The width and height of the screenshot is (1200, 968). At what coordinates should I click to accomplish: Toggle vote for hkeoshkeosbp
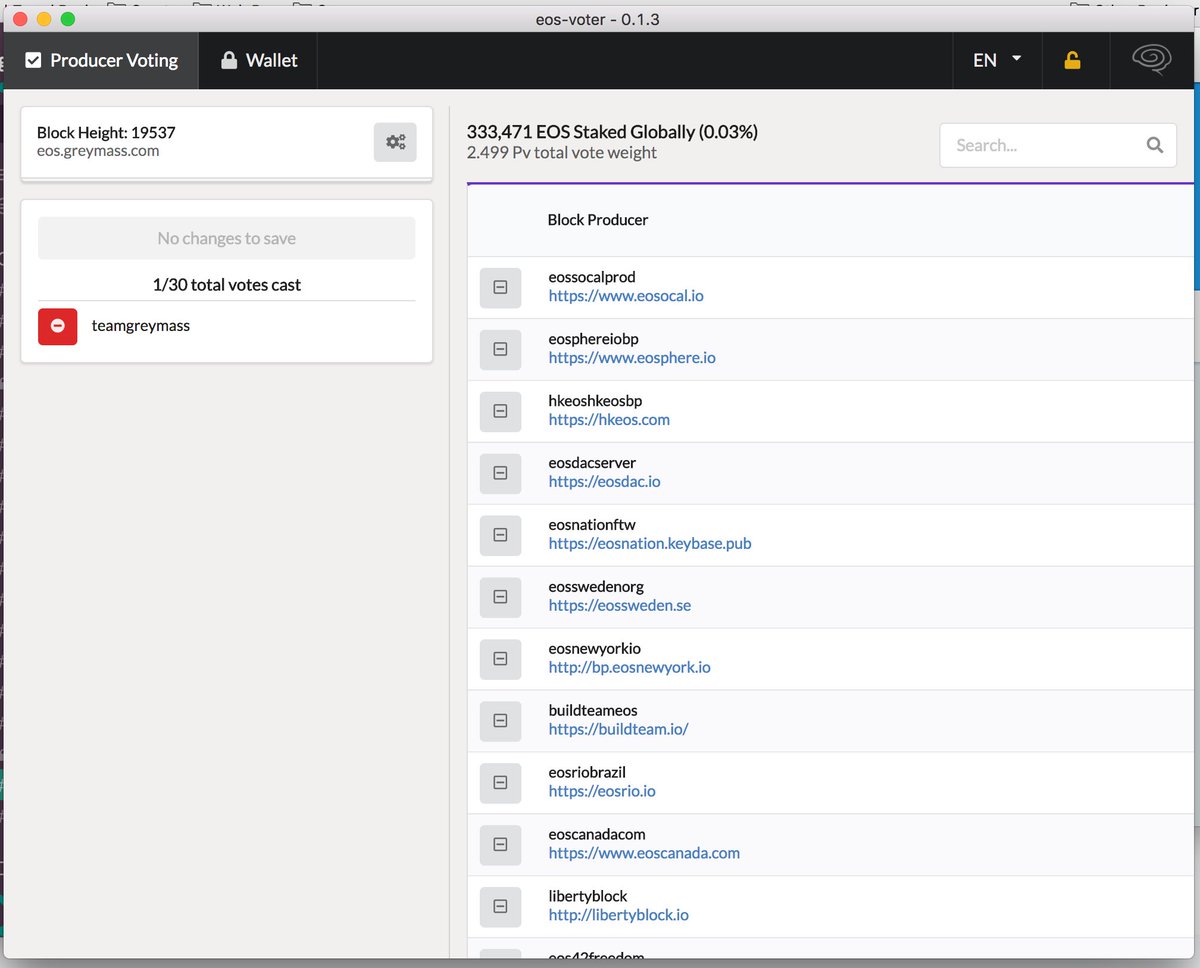point(500,411)
